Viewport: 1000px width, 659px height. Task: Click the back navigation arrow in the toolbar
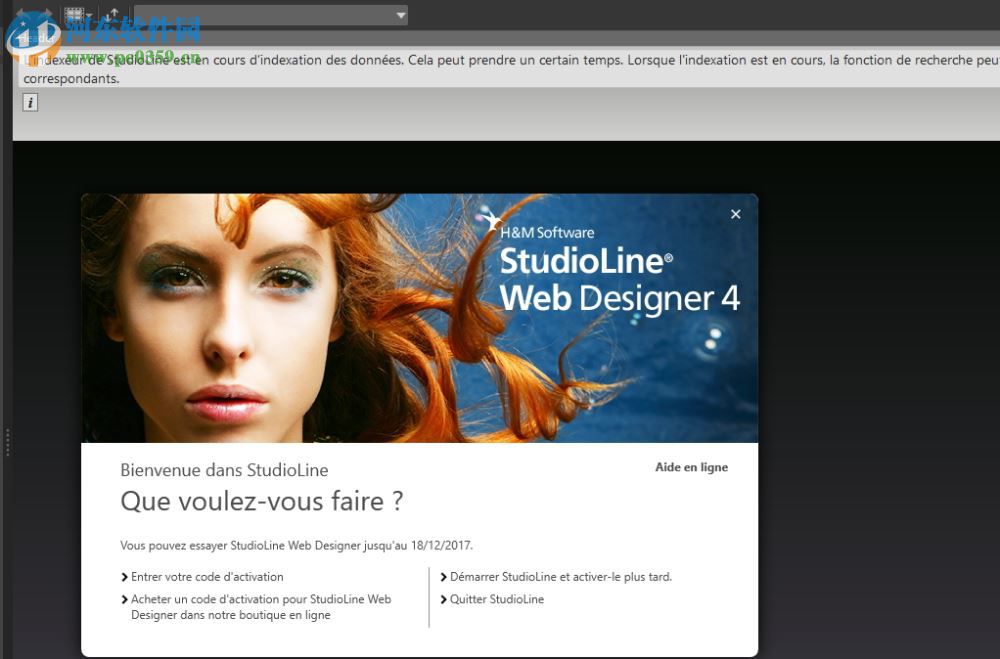tap(21, 10)
